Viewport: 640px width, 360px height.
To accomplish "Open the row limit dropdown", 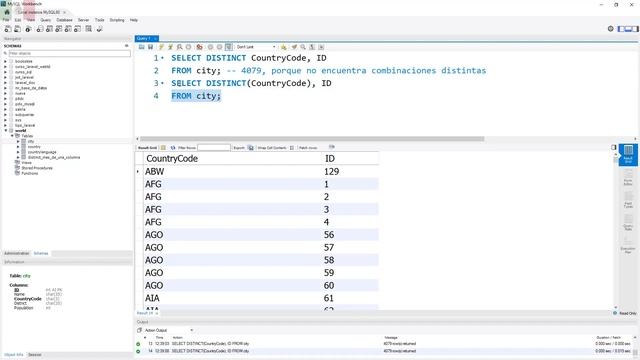I will [256, 47].
